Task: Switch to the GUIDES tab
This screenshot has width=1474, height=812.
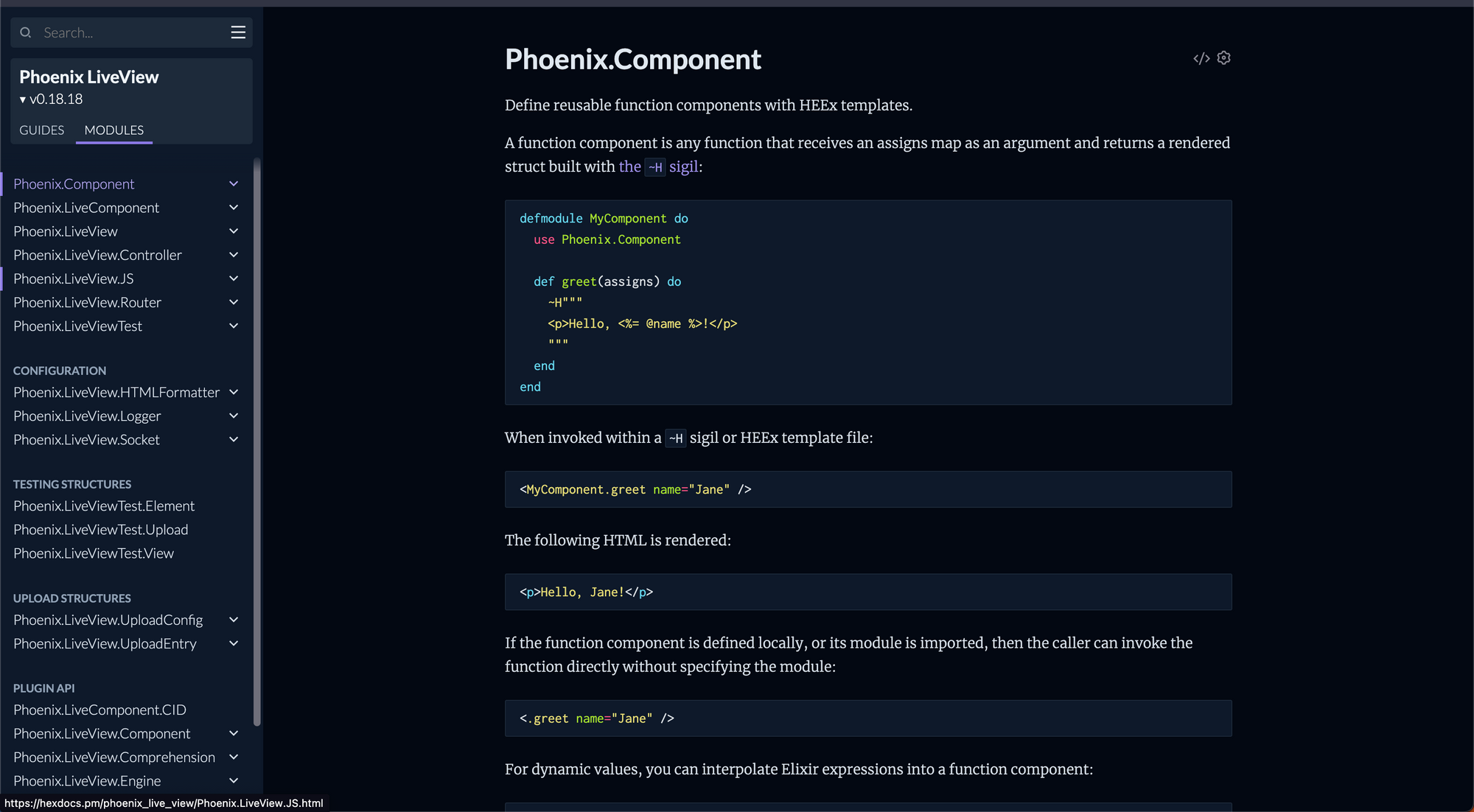Action: click(42, 130)
